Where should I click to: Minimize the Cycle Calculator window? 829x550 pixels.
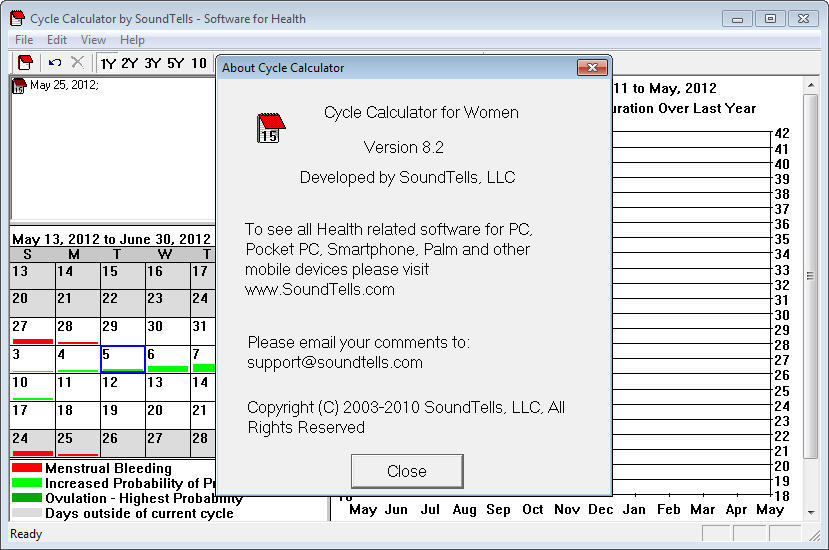(737, 19)
